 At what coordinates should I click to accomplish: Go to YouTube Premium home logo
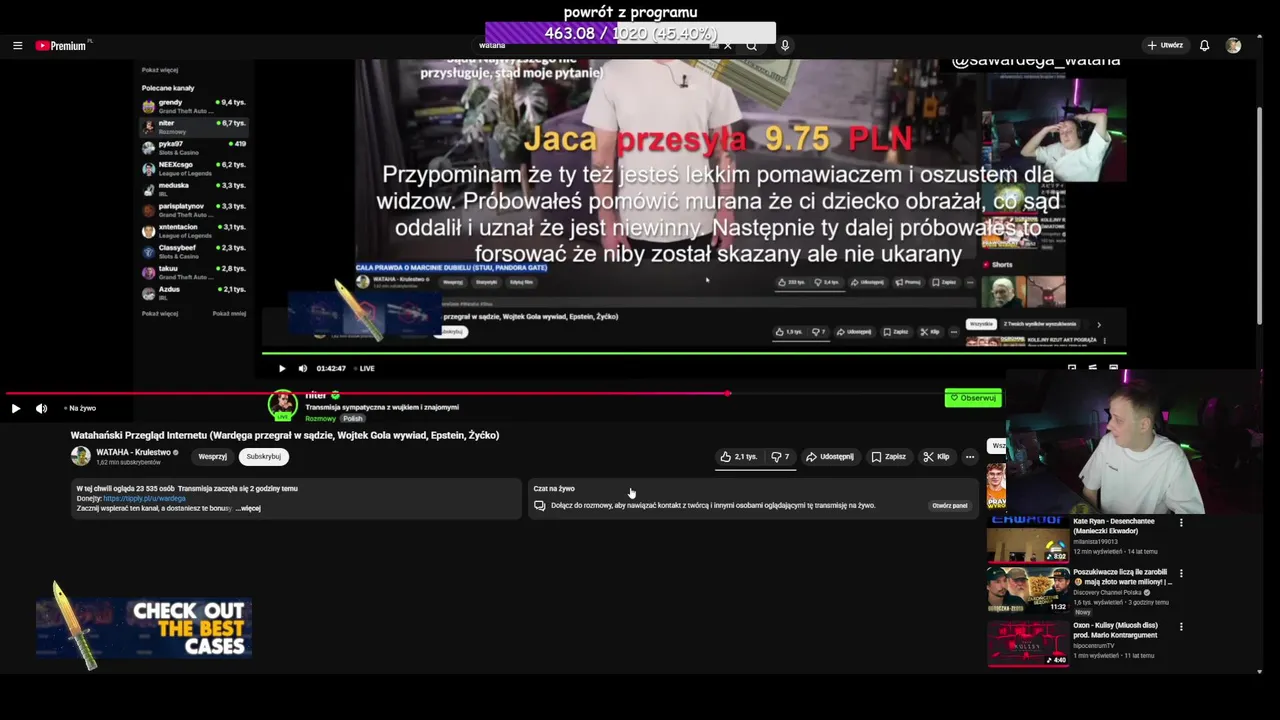click(x=63, y=45)
